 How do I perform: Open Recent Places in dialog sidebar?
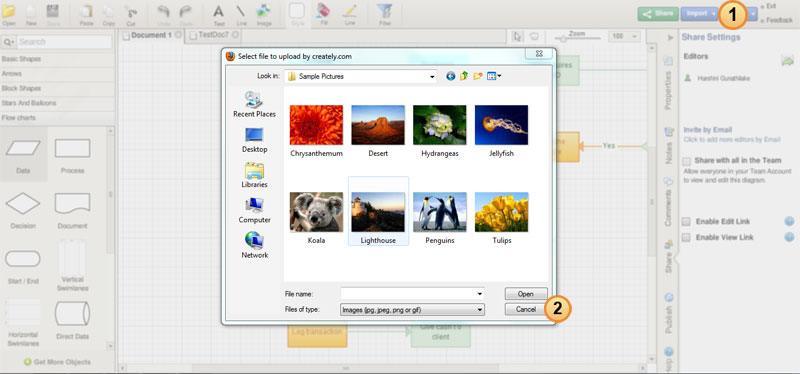[x=254, y=104]
